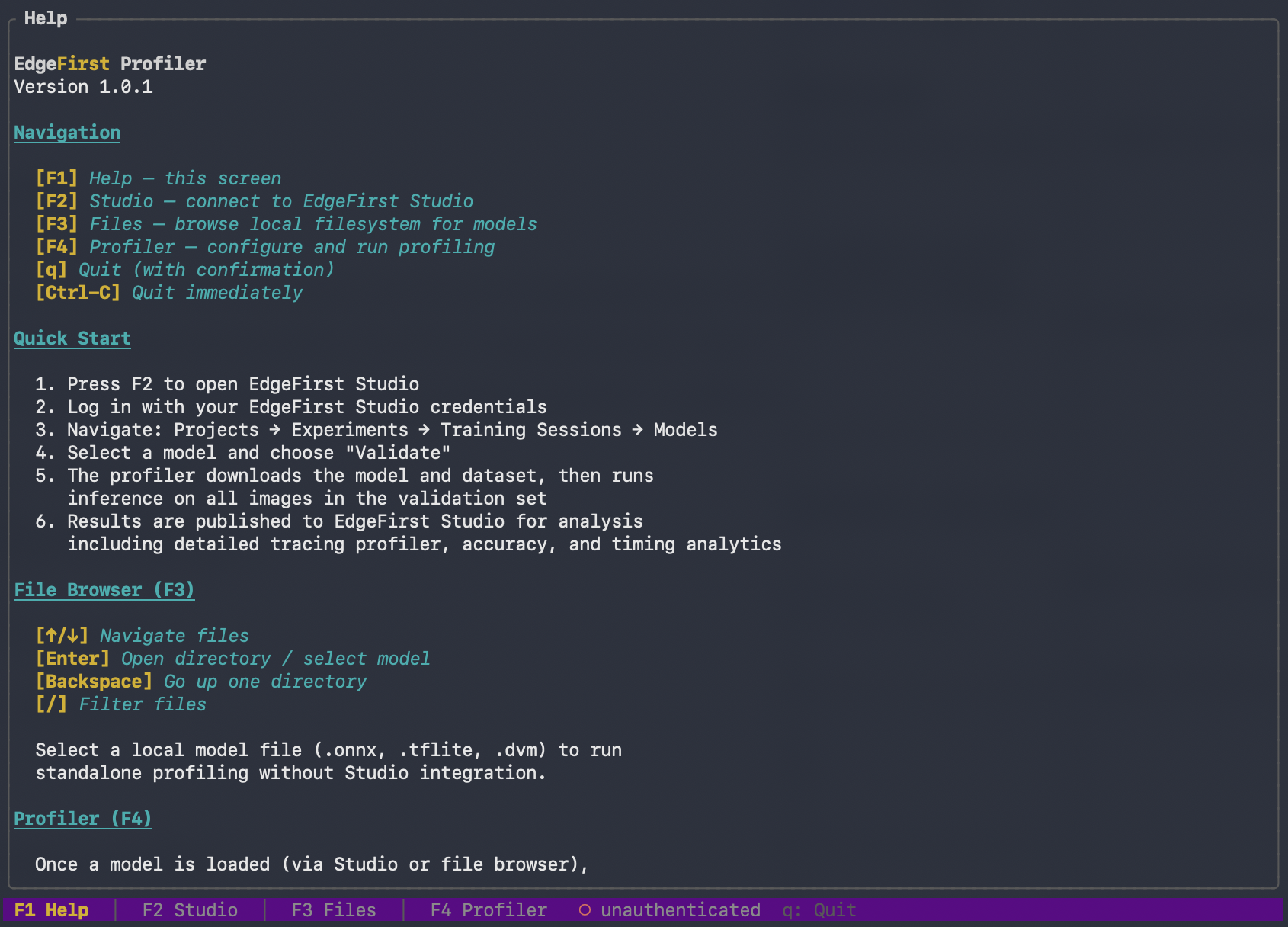Click 'Help — this screen' description
The image size is (1288, 927).
[x=185, y=178]
